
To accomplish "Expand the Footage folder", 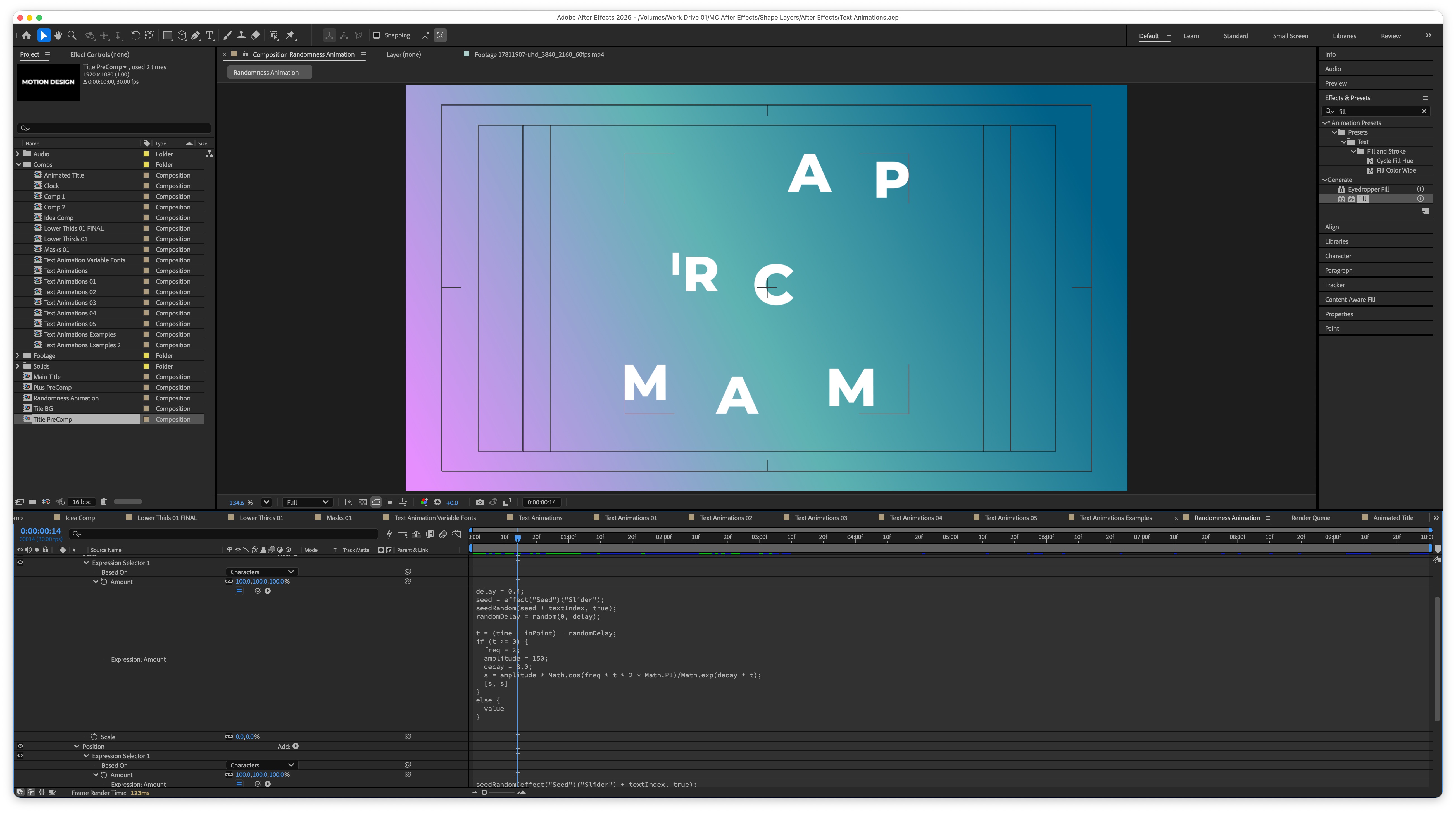I will [x=18, y=355].
